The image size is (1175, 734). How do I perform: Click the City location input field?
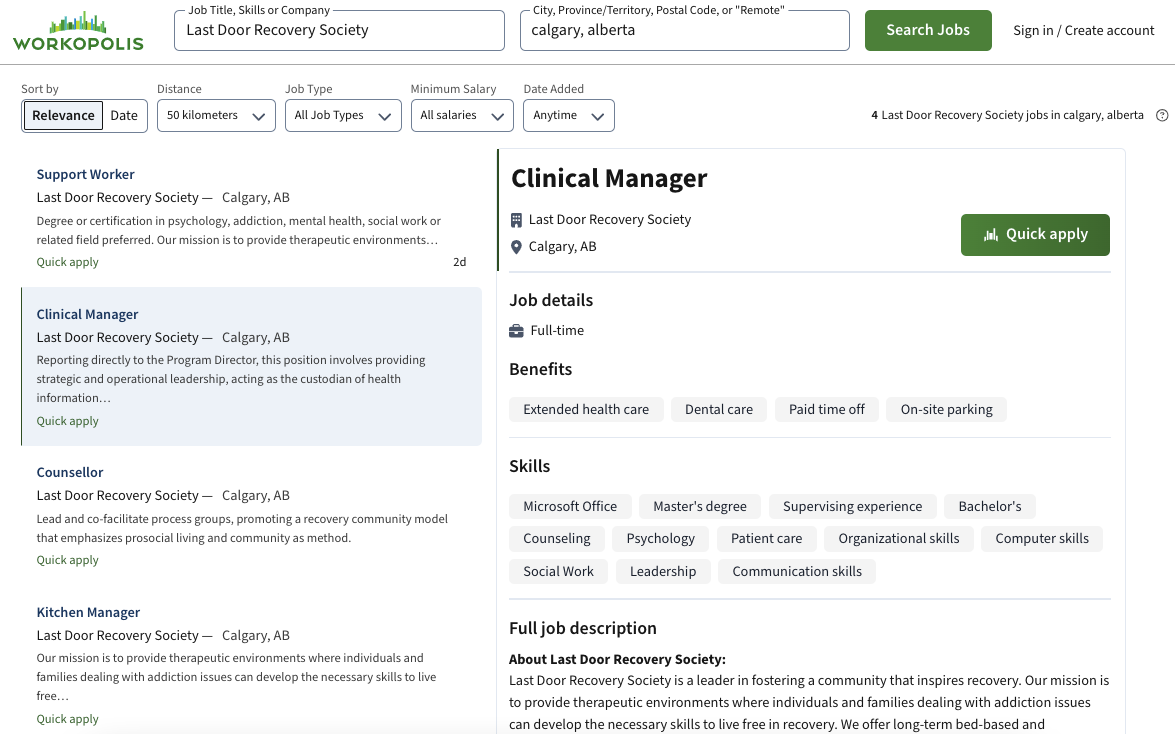[x=684, y=30]
